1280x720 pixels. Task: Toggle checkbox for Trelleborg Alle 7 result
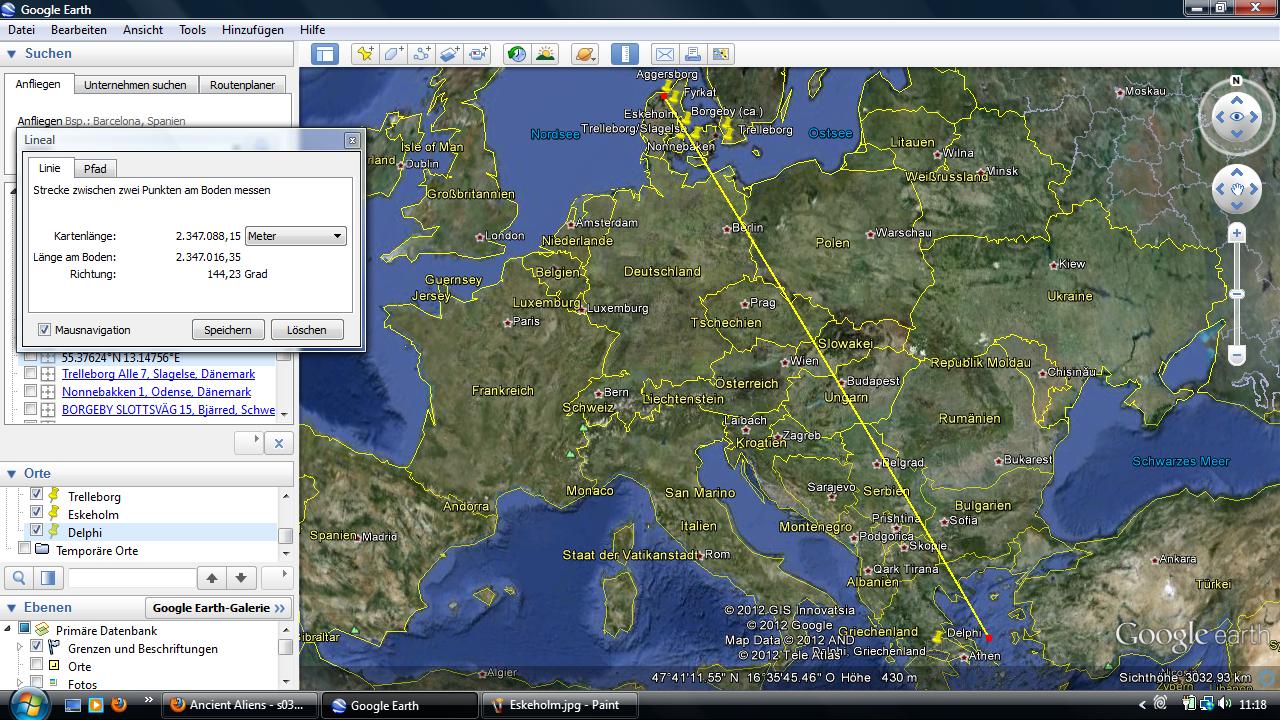30,374
